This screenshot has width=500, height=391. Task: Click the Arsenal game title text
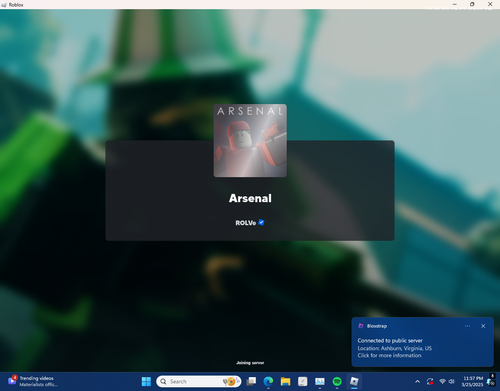[250, 198]
